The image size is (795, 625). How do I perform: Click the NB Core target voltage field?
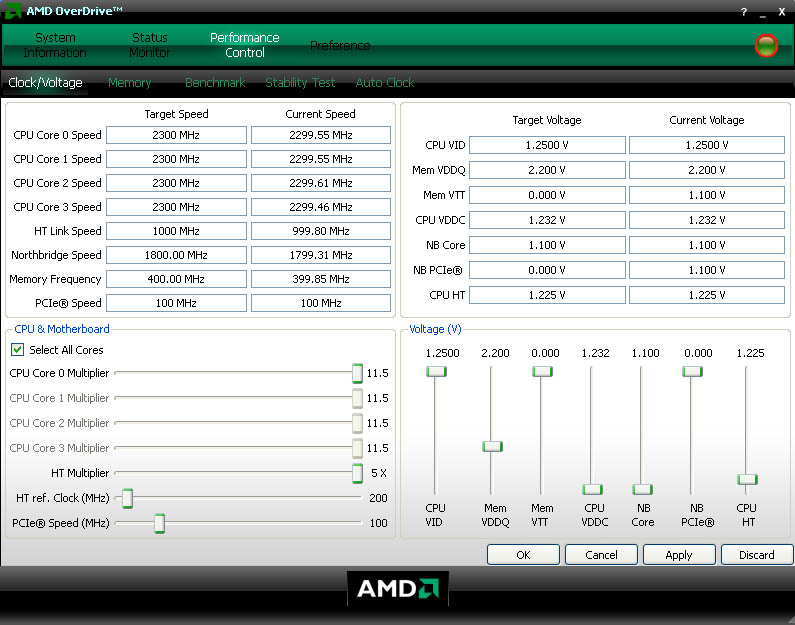pyautogui.click(x=547, y=245)
